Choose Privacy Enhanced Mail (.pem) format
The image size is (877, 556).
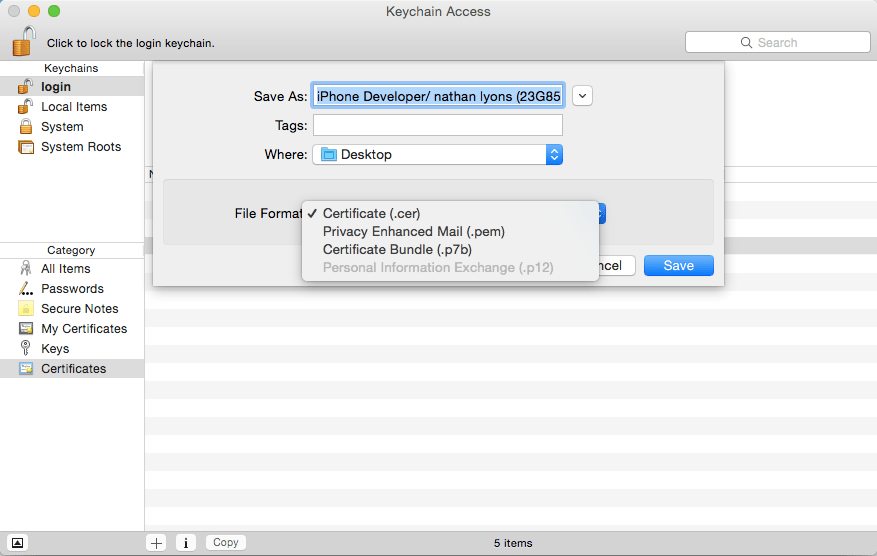(414, 232)
